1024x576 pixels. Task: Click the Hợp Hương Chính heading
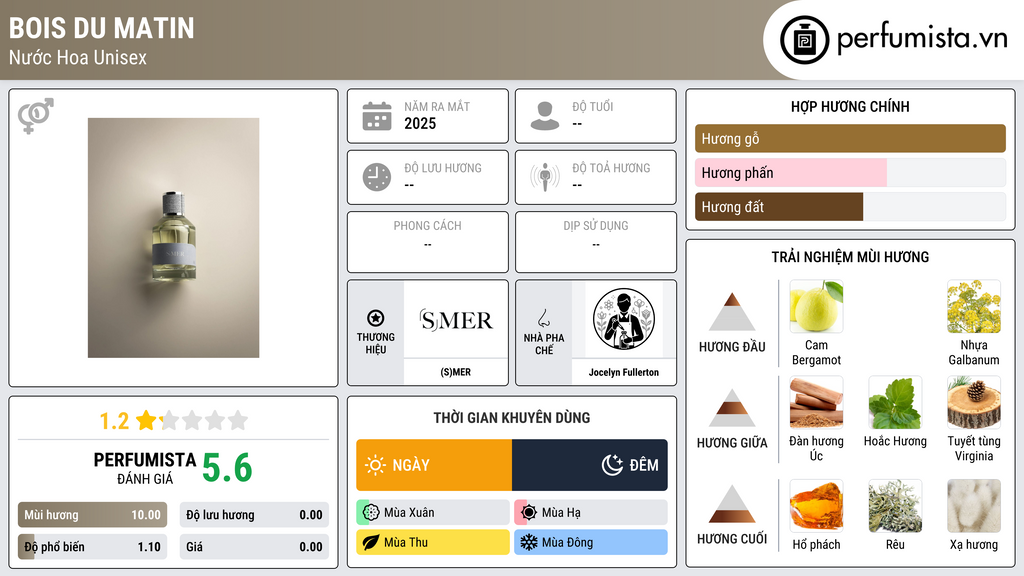850,106
